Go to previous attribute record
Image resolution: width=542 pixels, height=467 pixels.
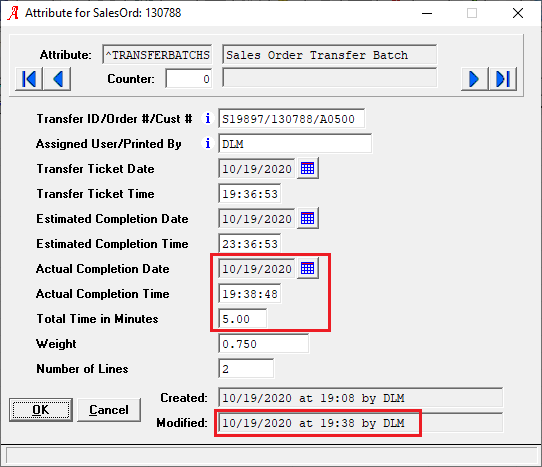click(x=57, y=79)
